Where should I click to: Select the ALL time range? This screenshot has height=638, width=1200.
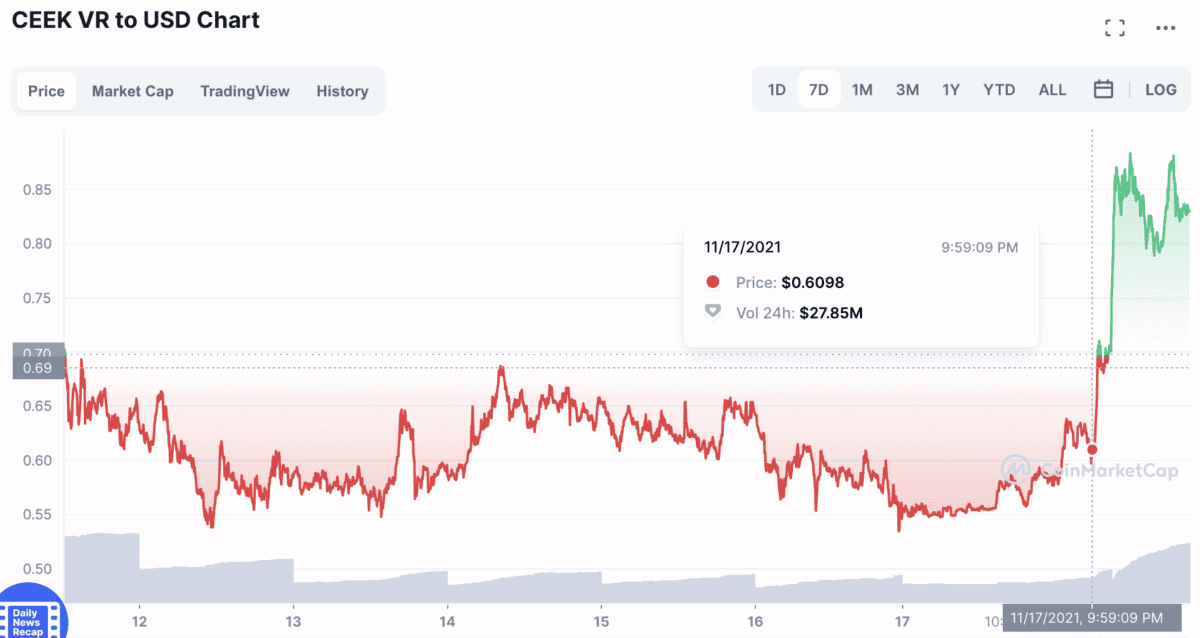click(1052, 89)
